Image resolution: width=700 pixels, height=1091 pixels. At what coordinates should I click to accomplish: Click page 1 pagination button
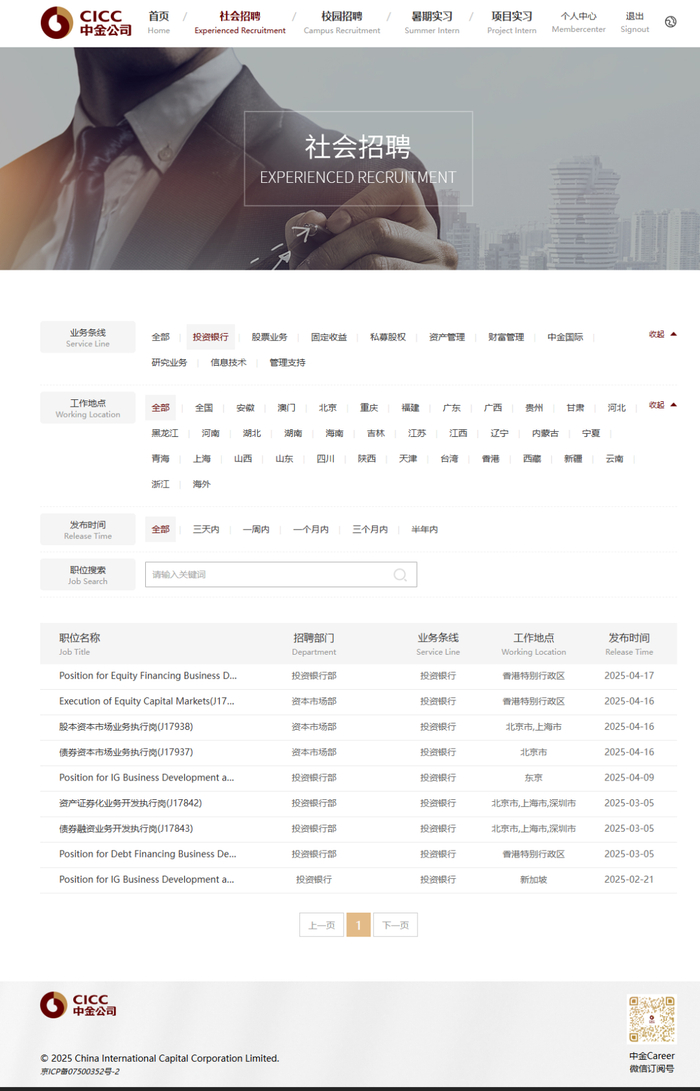coord(358,925)
